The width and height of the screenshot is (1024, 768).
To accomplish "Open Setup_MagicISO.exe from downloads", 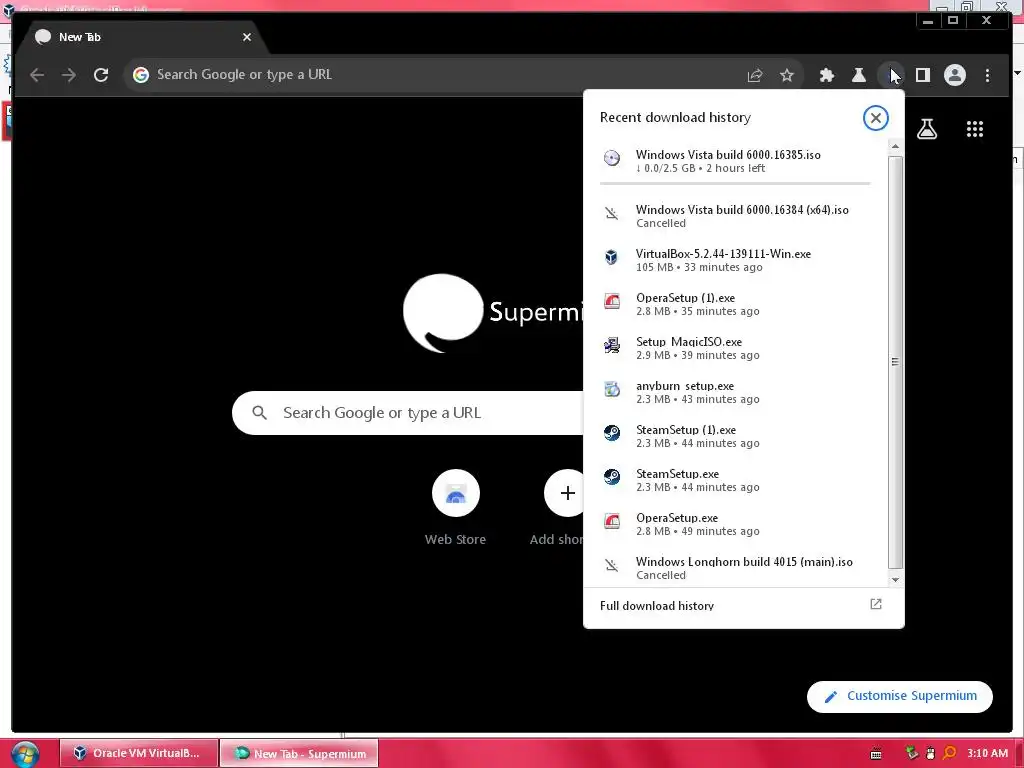I will tap(735, 347).
